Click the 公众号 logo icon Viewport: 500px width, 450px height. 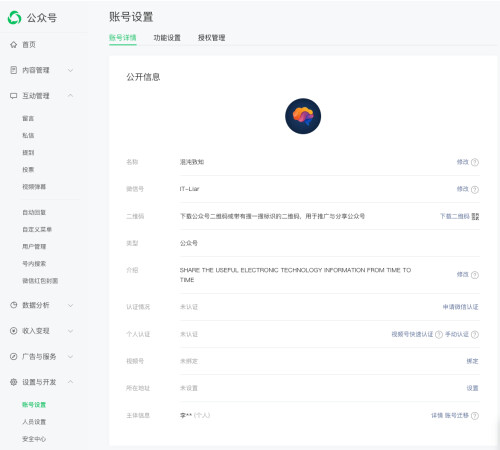point(14,18)
